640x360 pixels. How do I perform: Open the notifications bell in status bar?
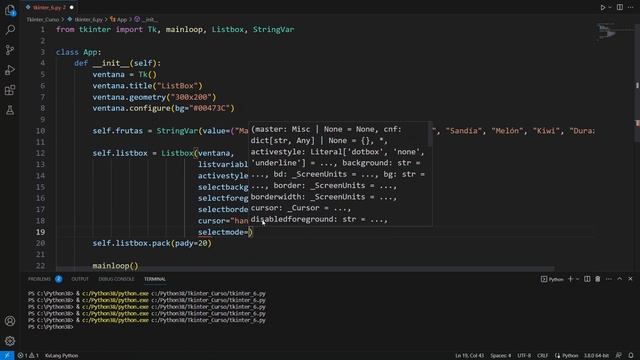631,356
